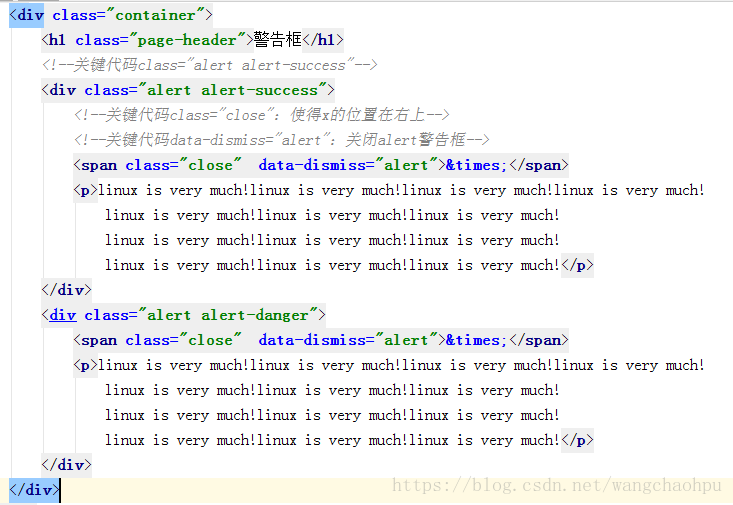The width and height of the screenshot is (733, 505).
Task: Click the "close" class value in alert-success span
Action: point(211,165)
